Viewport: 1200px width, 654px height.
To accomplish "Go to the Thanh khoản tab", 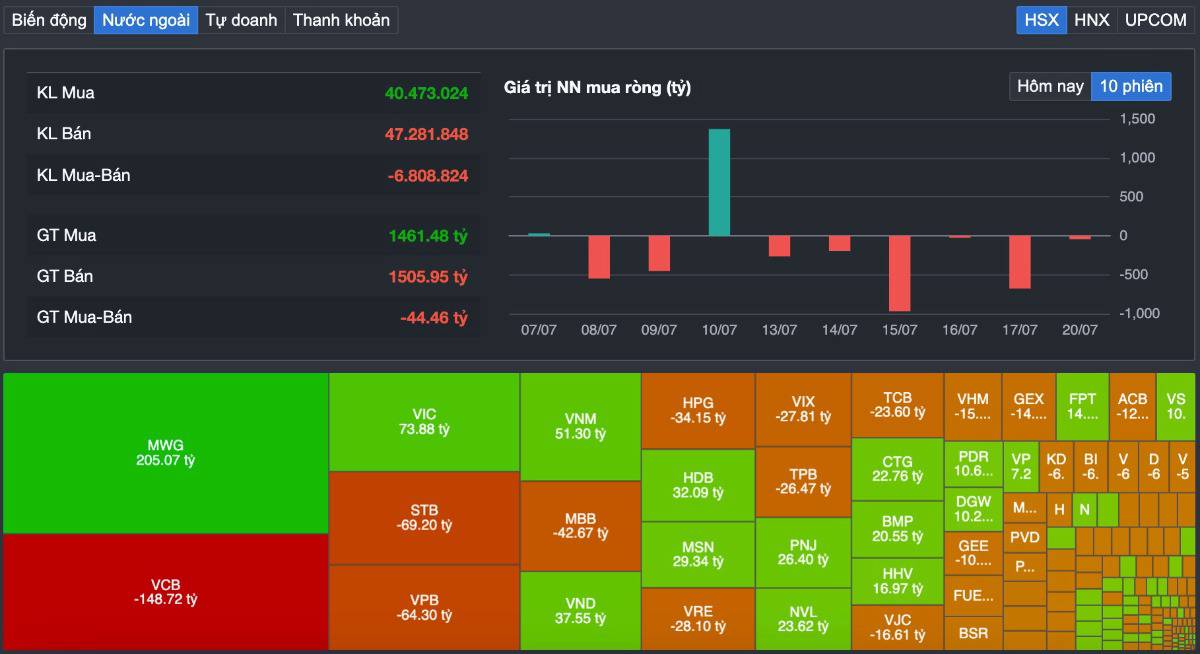I will [341, 20].
